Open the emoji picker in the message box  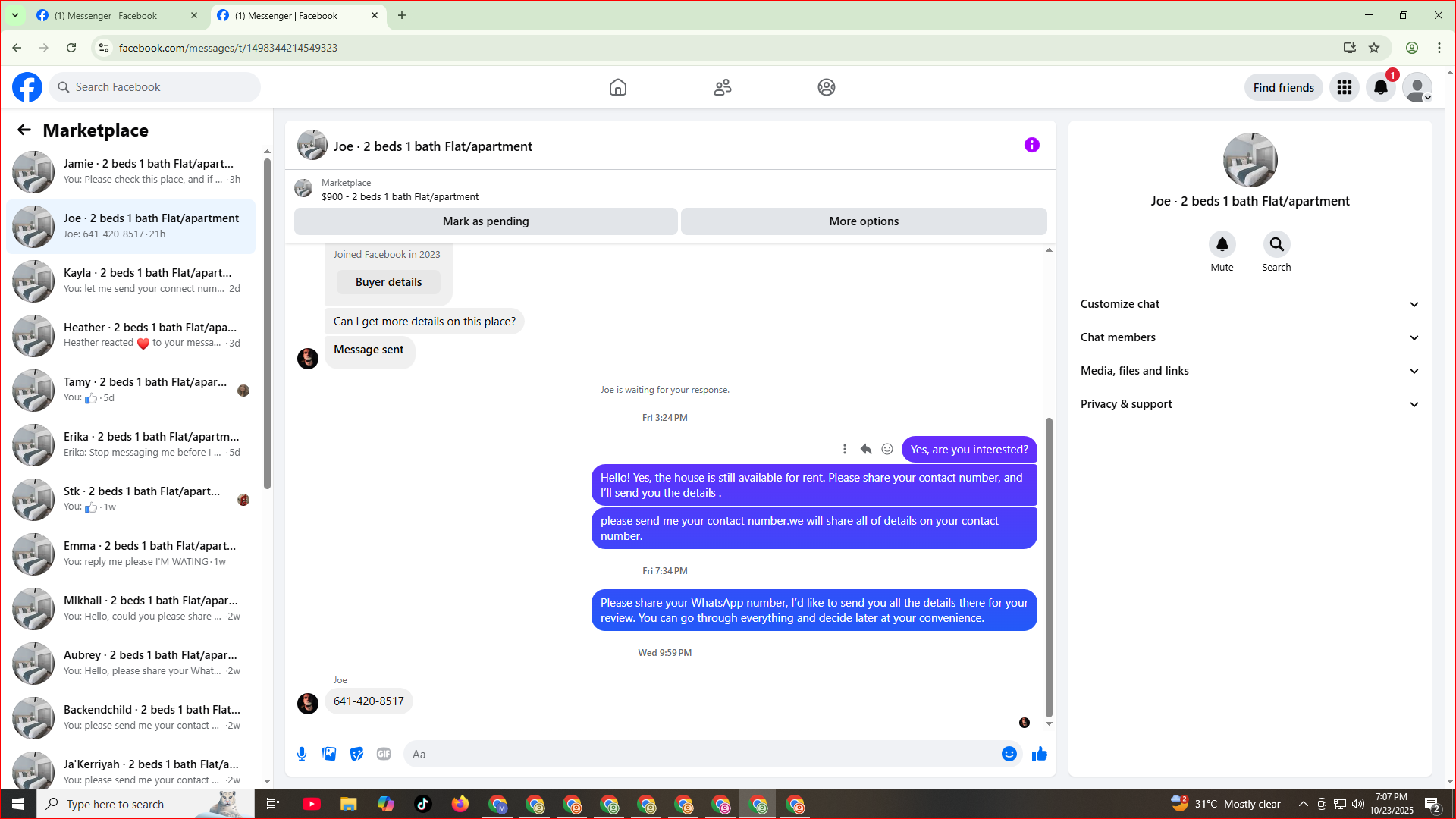coord(1009,754)
